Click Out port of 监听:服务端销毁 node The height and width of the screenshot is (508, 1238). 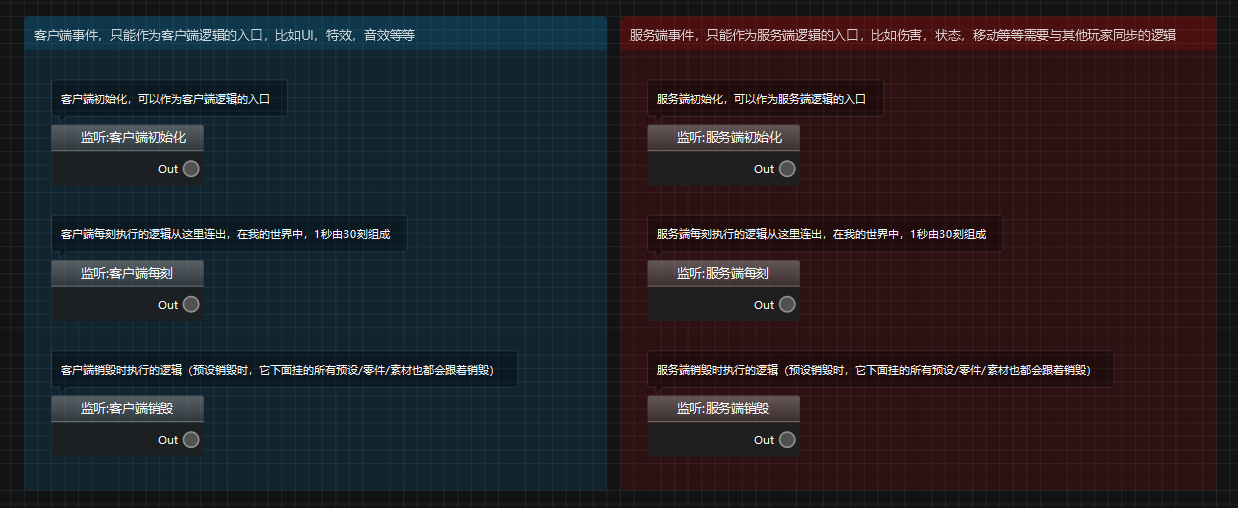pos(787,440)
